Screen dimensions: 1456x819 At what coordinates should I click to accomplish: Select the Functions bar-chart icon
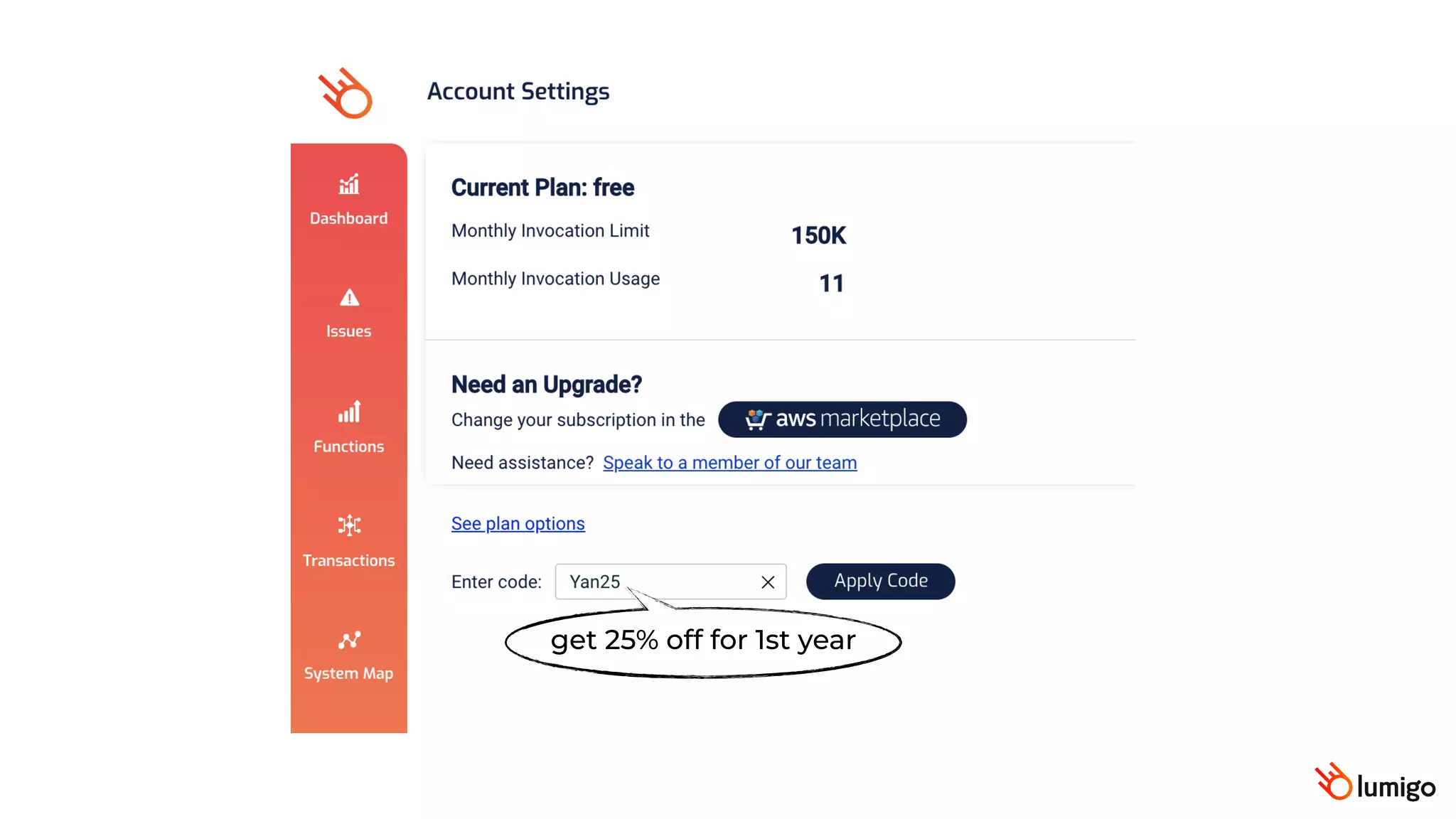(x=348, y=412)
